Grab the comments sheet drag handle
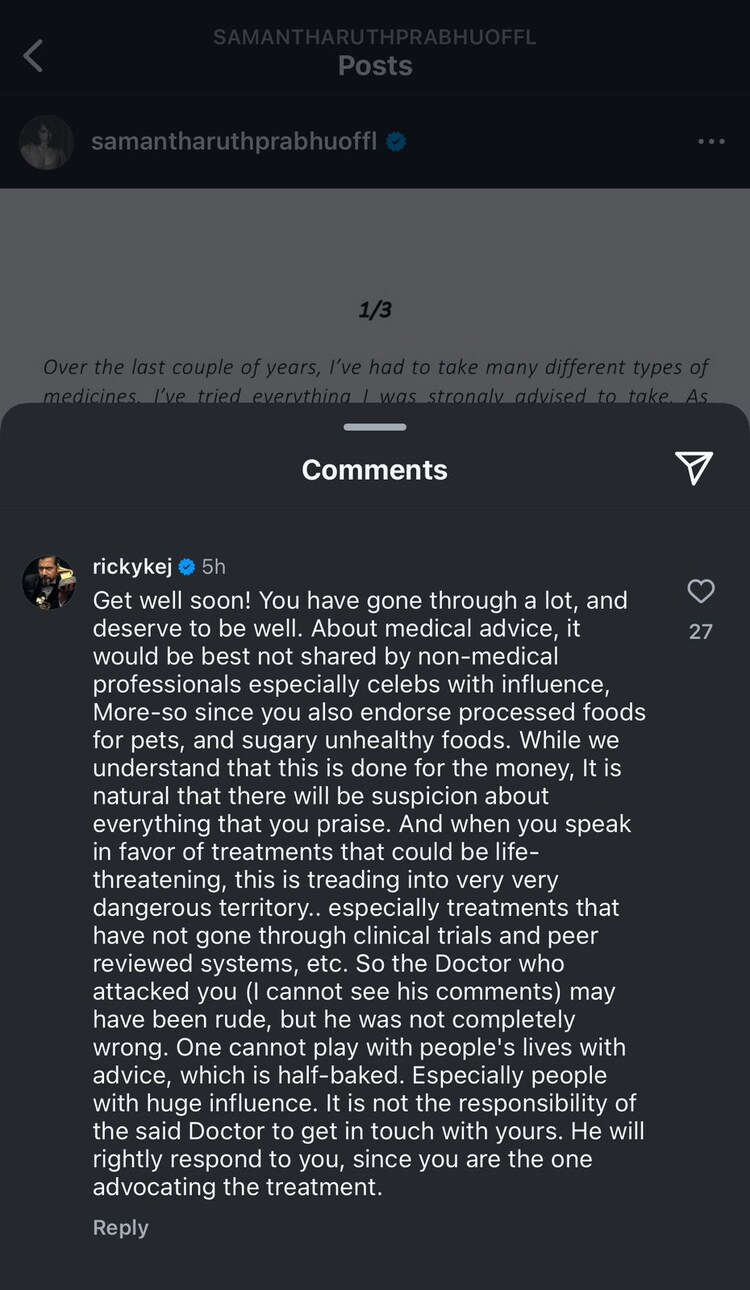Screen dimensions: 750x1290 point(375,427)
